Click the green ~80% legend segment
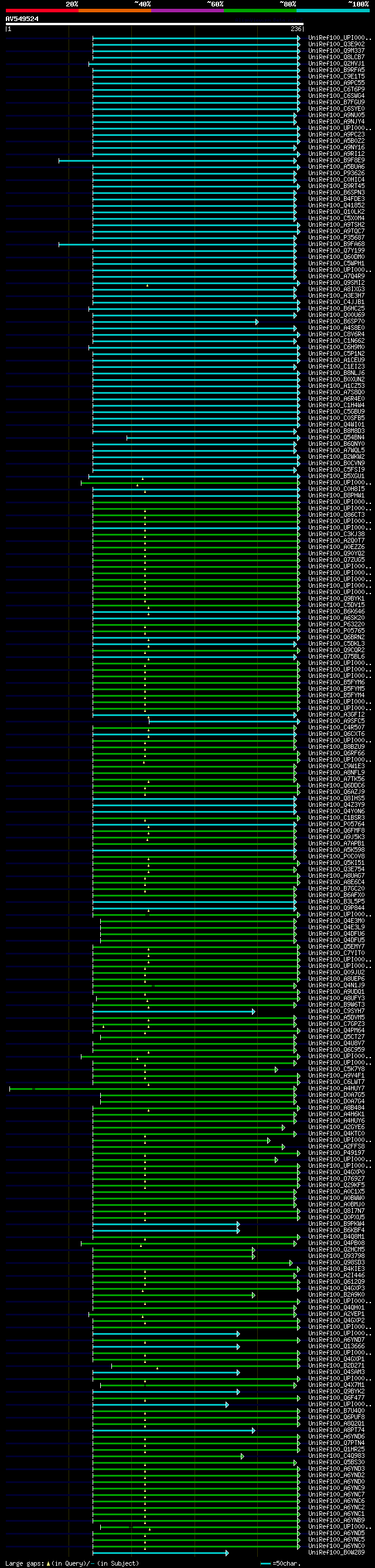The height and width of the screenshot is (1568, 375). [x=260, y=11]
